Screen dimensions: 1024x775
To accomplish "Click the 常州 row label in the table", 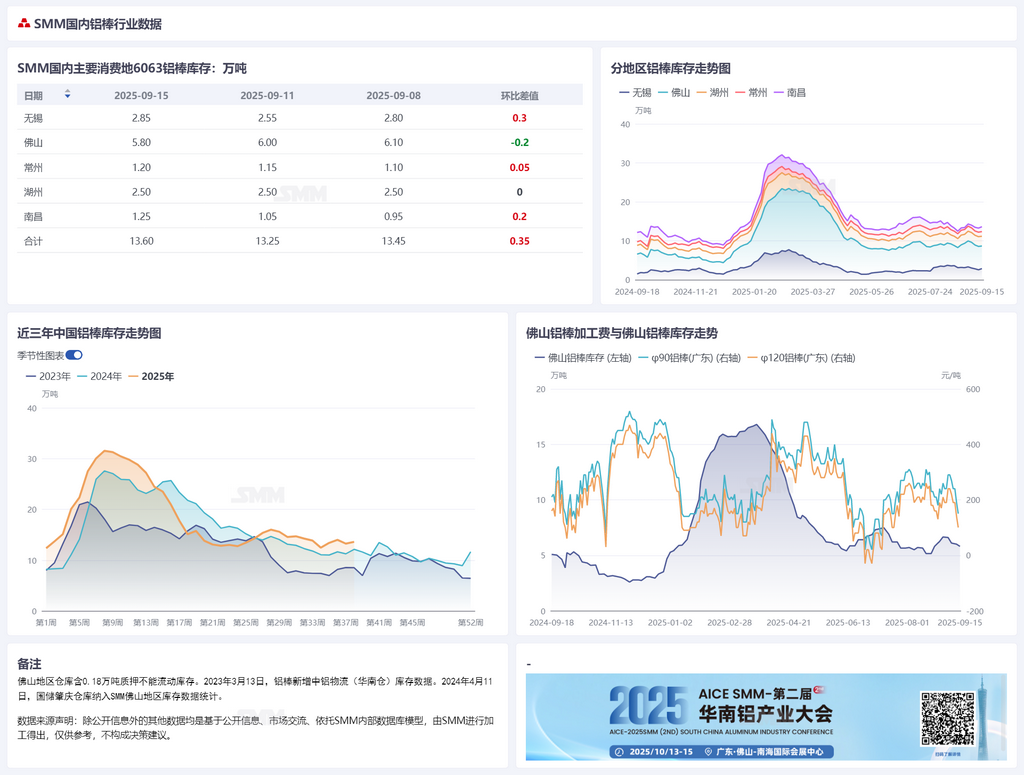I will (33, 167).
